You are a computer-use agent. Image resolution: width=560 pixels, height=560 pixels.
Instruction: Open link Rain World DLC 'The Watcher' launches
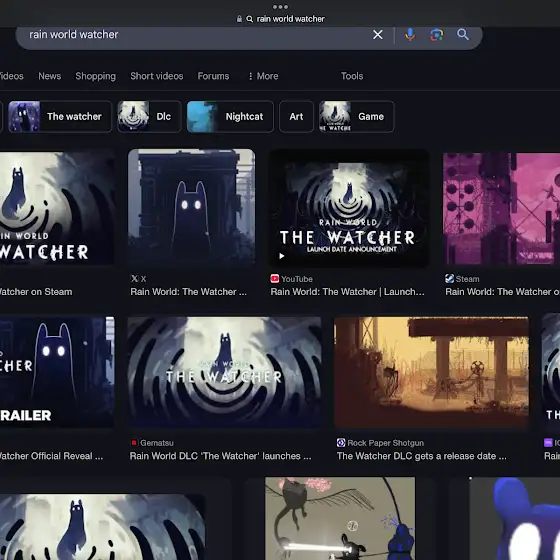pos(220,456)
